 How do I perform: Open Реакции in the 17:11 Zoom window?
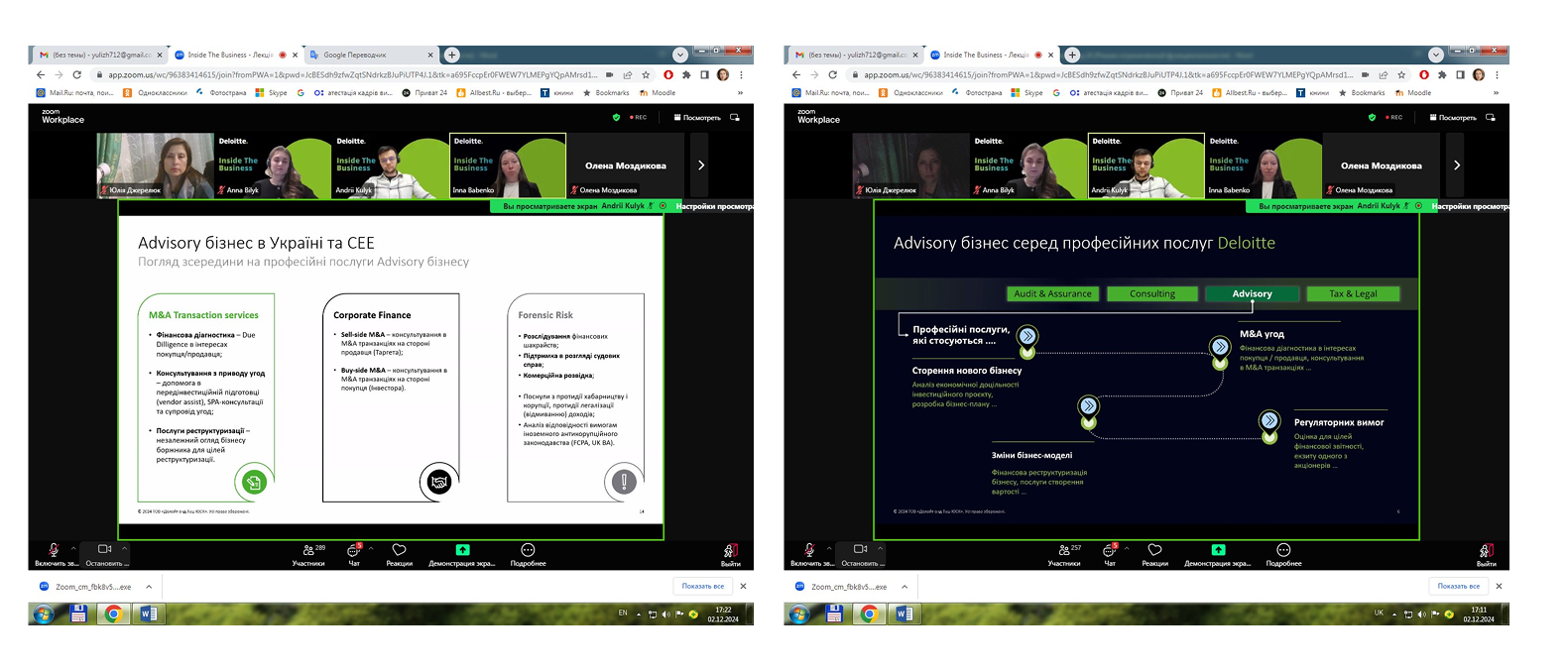pyautogui.click(x=1154, y=555)
